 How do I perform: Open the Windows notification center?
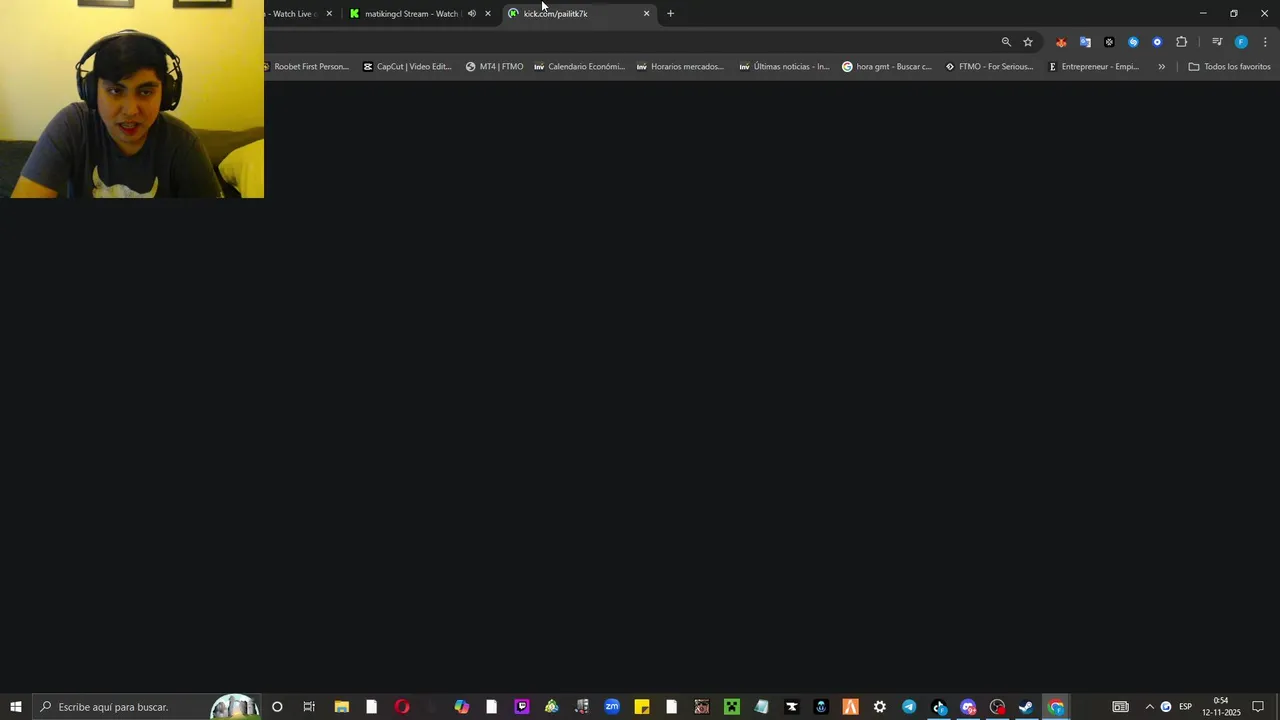[1259, 707]
